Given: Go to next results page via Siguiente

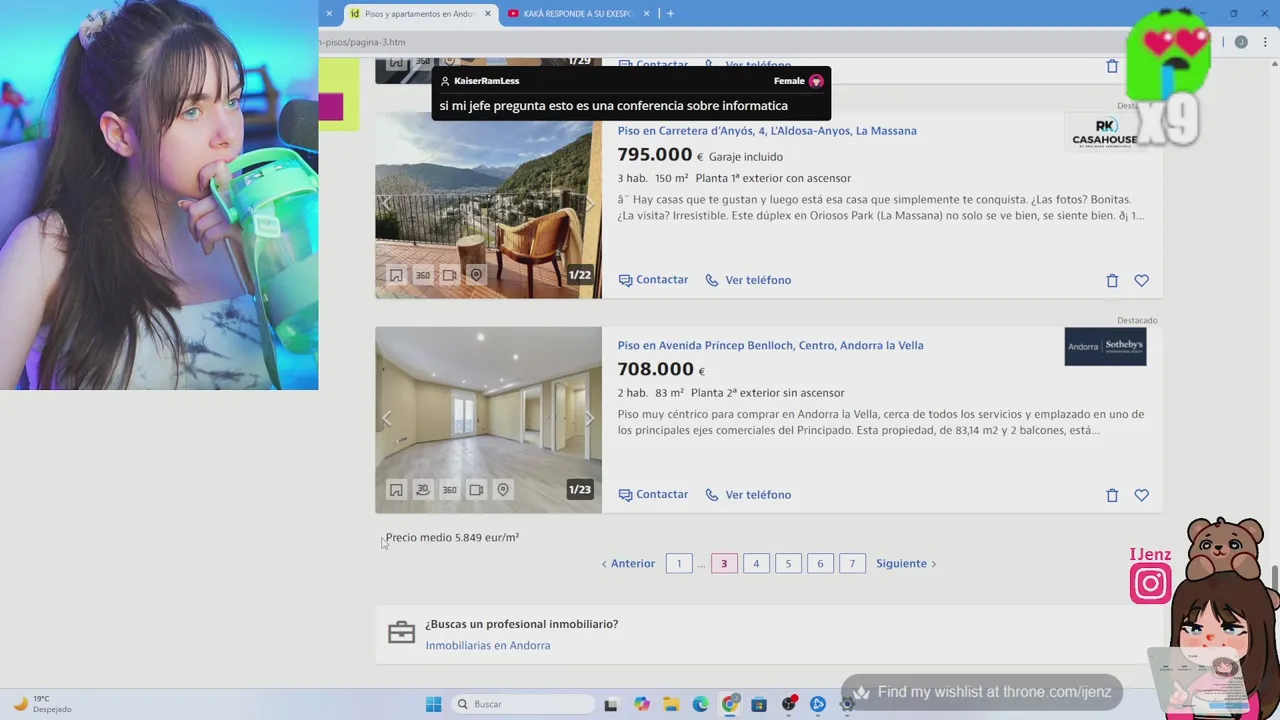Looking at the screenshot, I should (907, 564).
